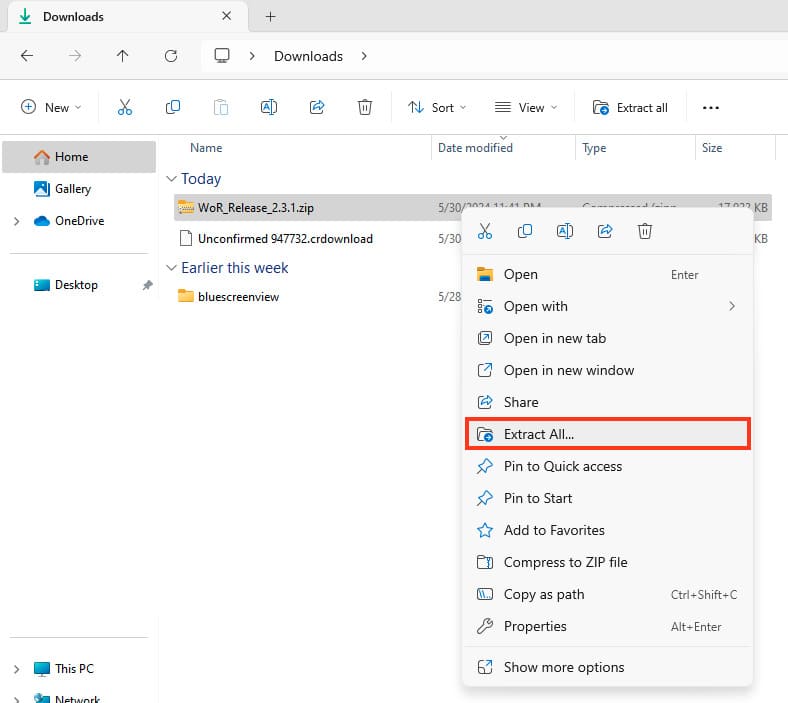Open the Sort dropdown menu
The width and height of the screenshot is (788, 703).
[x=437, y=107]
